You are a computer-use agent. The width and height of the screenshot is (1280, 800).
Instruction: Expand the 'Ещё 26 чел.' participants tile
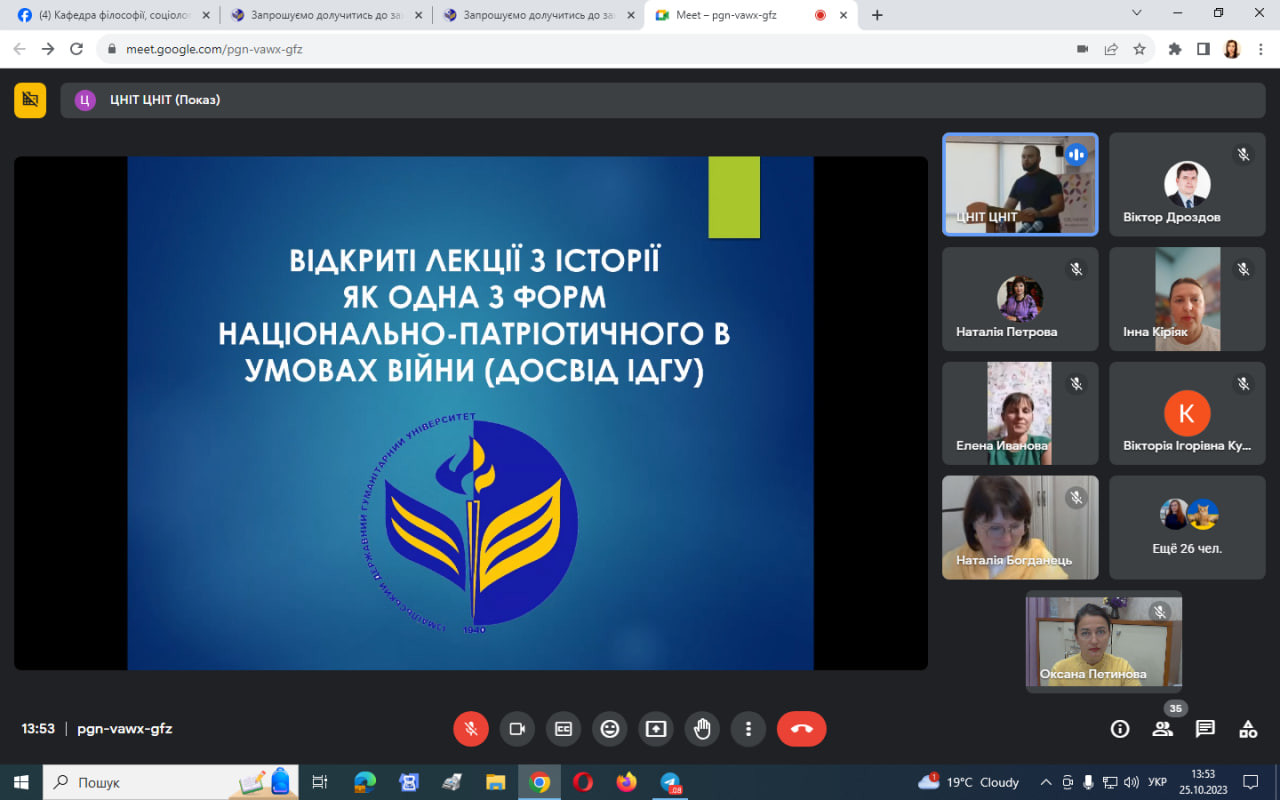1187,527
